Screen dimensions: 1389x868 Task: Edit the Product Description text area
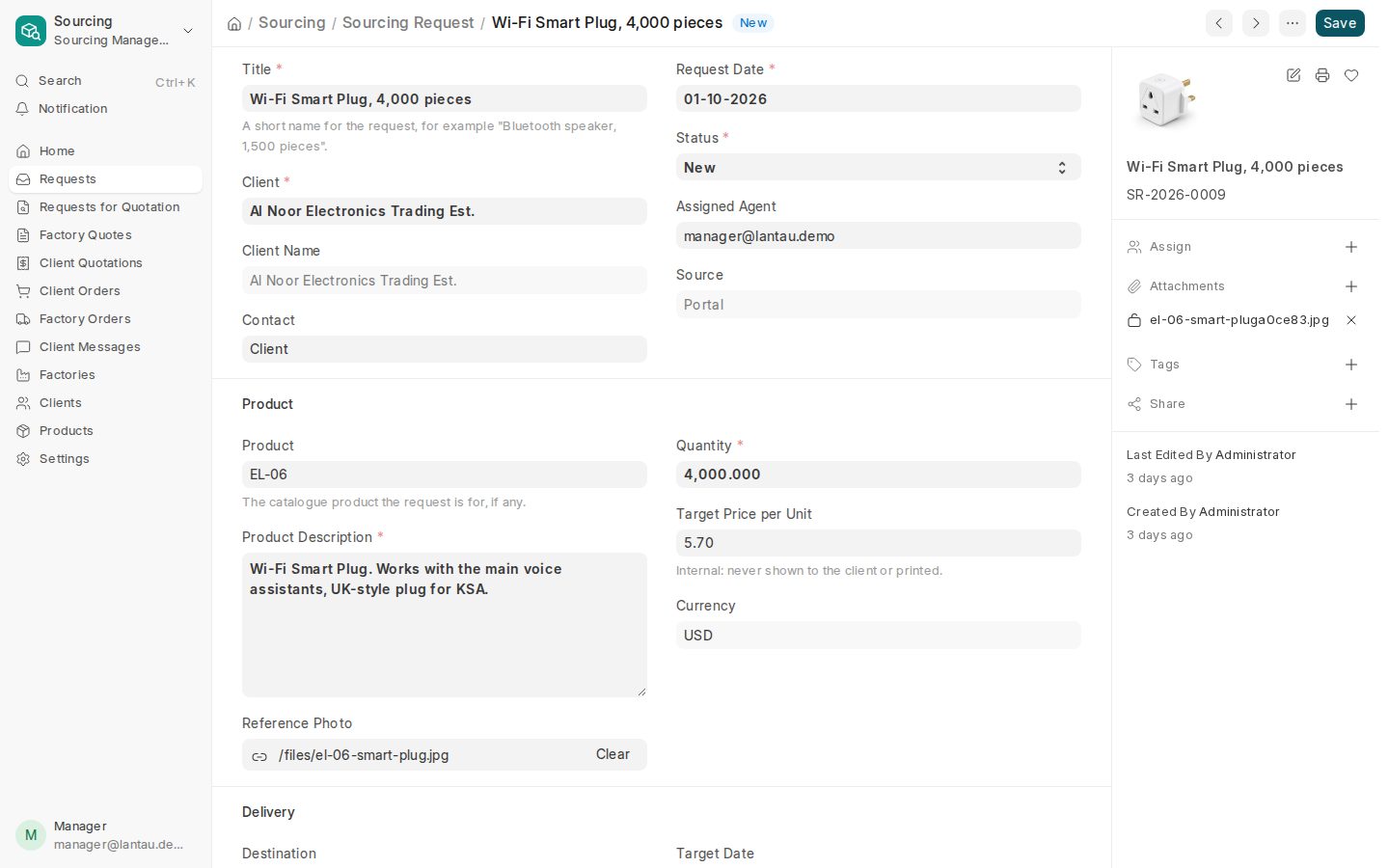[445, 625]
